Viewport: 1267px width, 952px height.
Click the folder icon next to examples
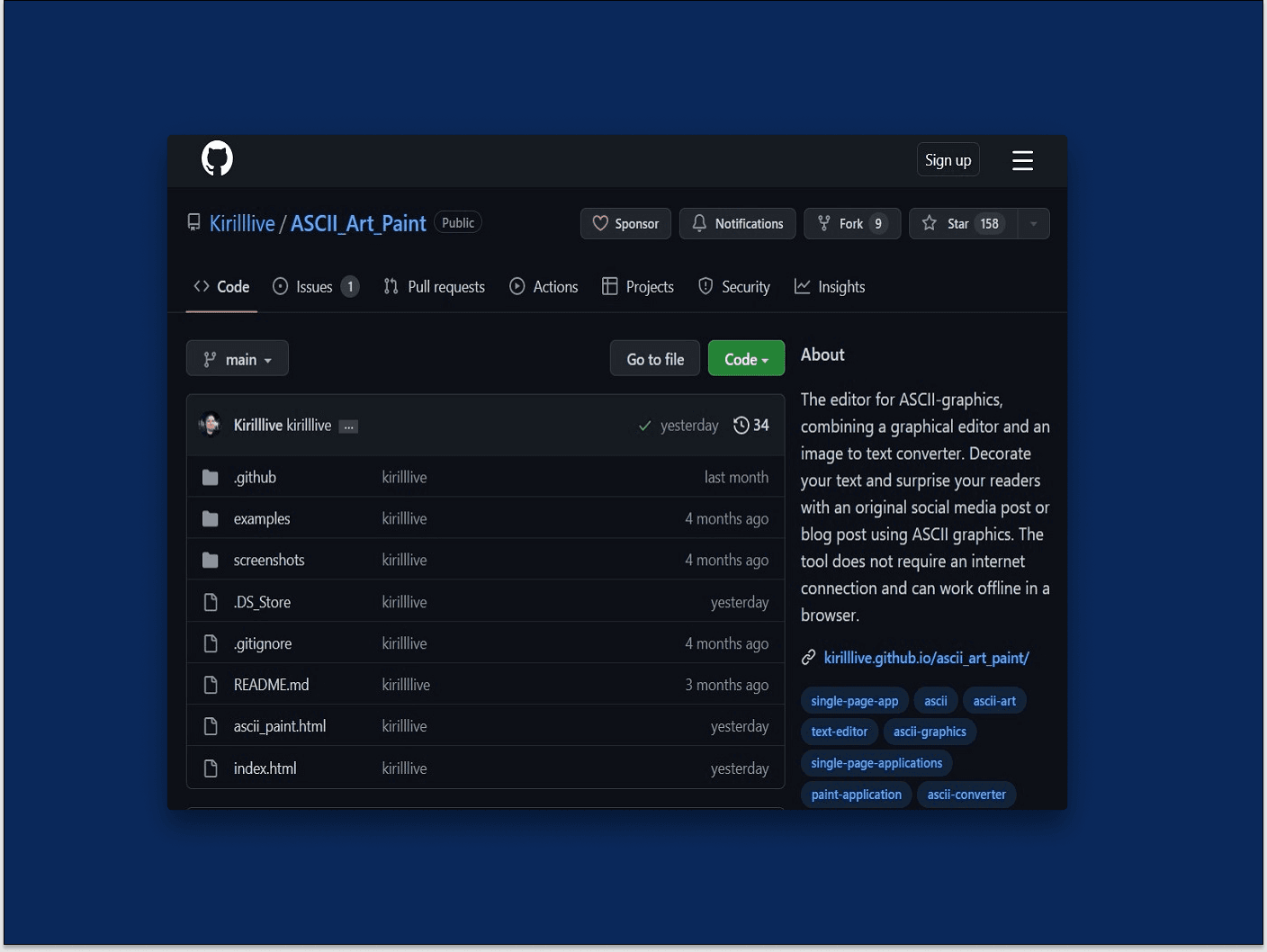(211, 519)
